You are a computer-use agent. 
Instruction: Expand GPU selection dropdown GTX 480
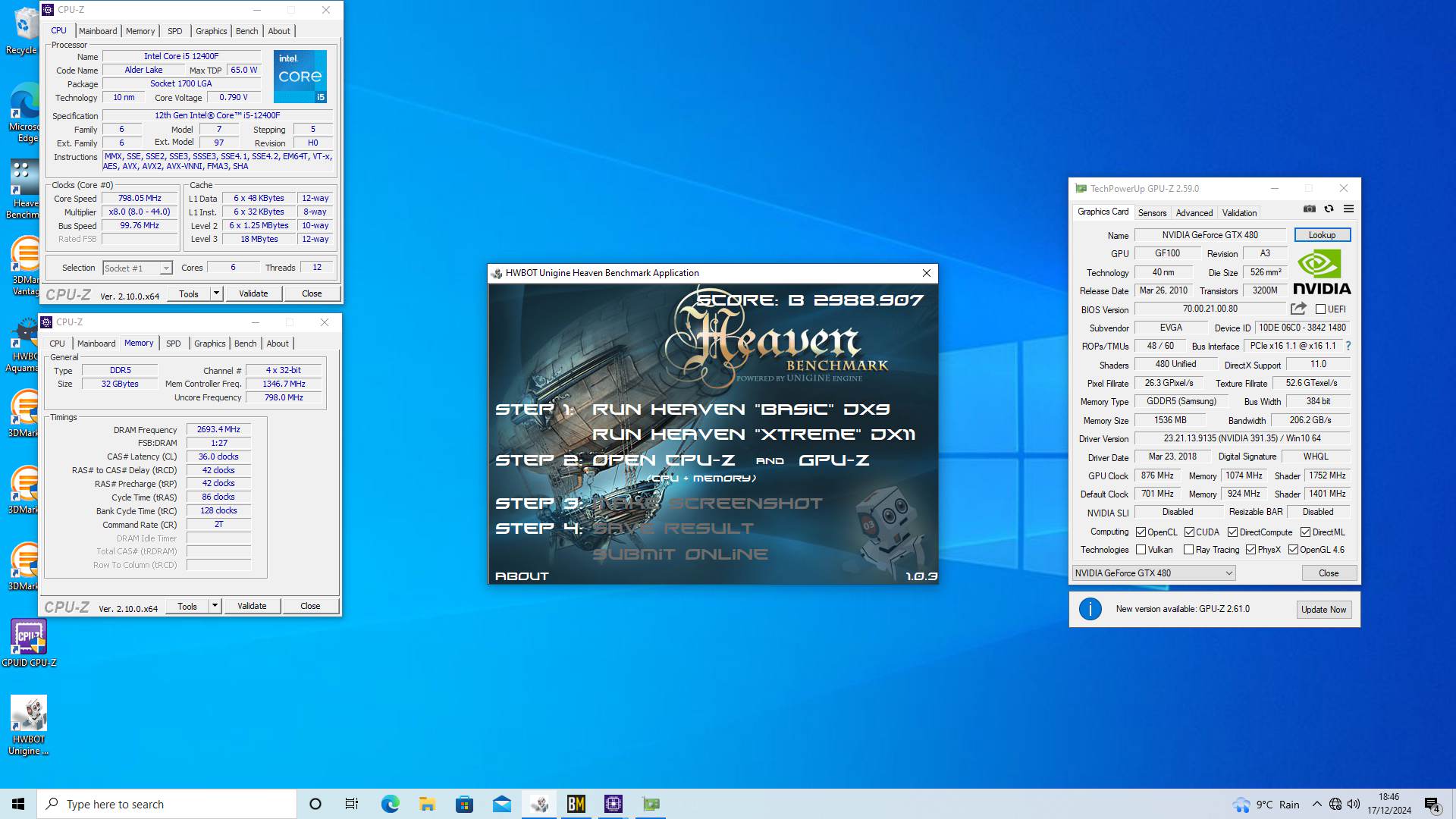[x=1153, y=573]
